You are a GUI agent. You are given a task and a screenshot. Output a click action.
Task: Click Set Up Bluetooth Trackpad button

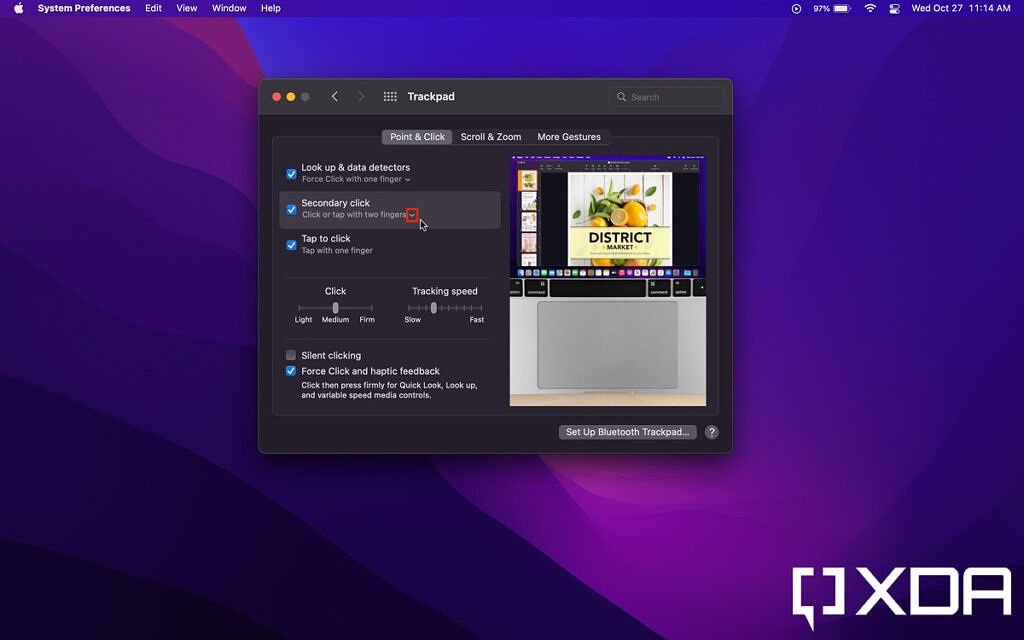tap(627, 432)
